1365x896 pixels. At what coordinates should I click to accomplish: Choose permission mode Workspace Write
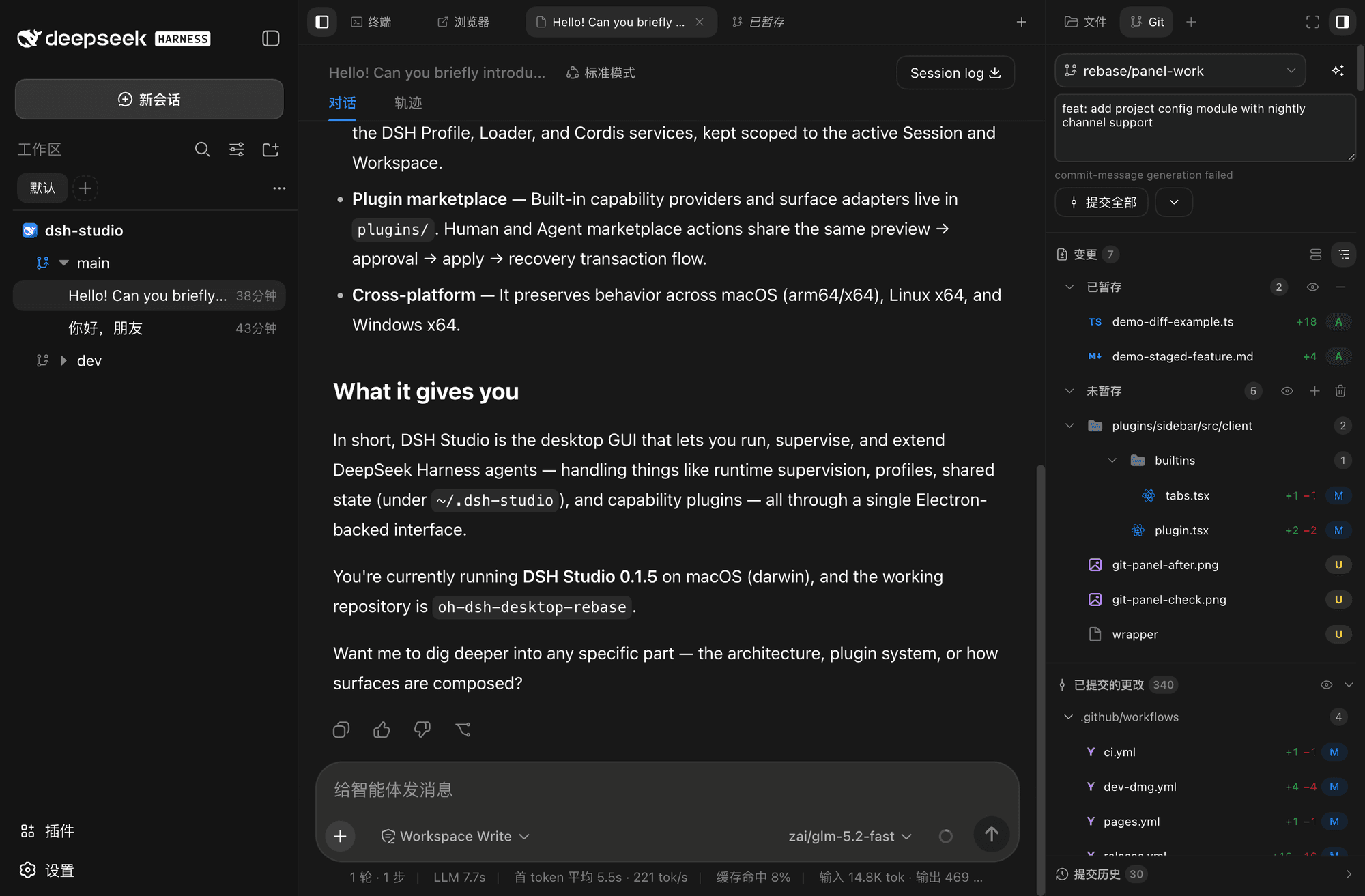[x=455, y=836]
